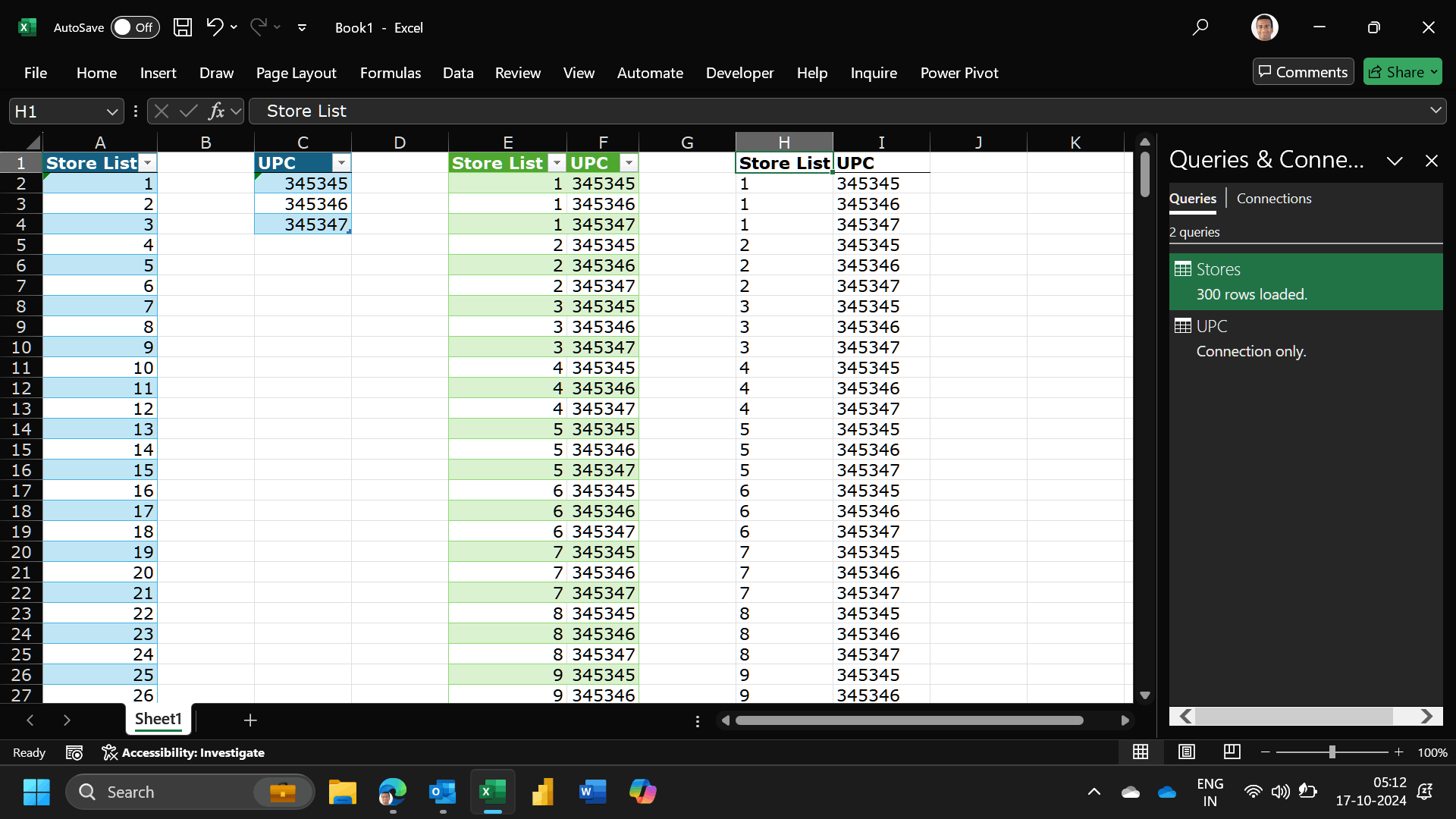Click the zoom slider handle

(1332, 752)
